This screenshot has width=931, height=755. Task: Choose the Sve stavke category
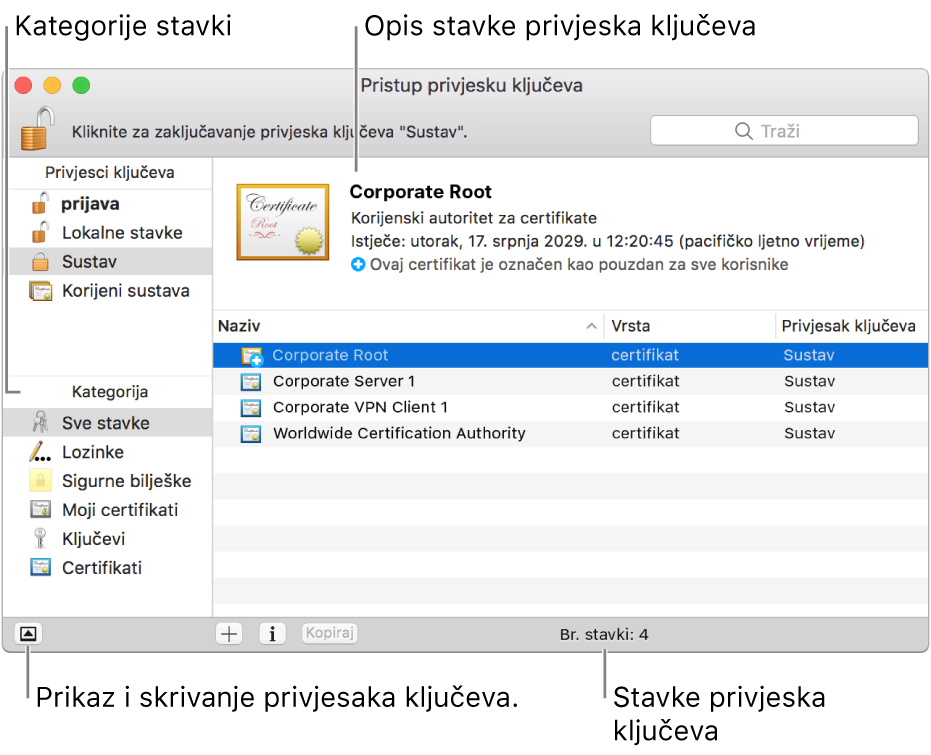[107, 423]
